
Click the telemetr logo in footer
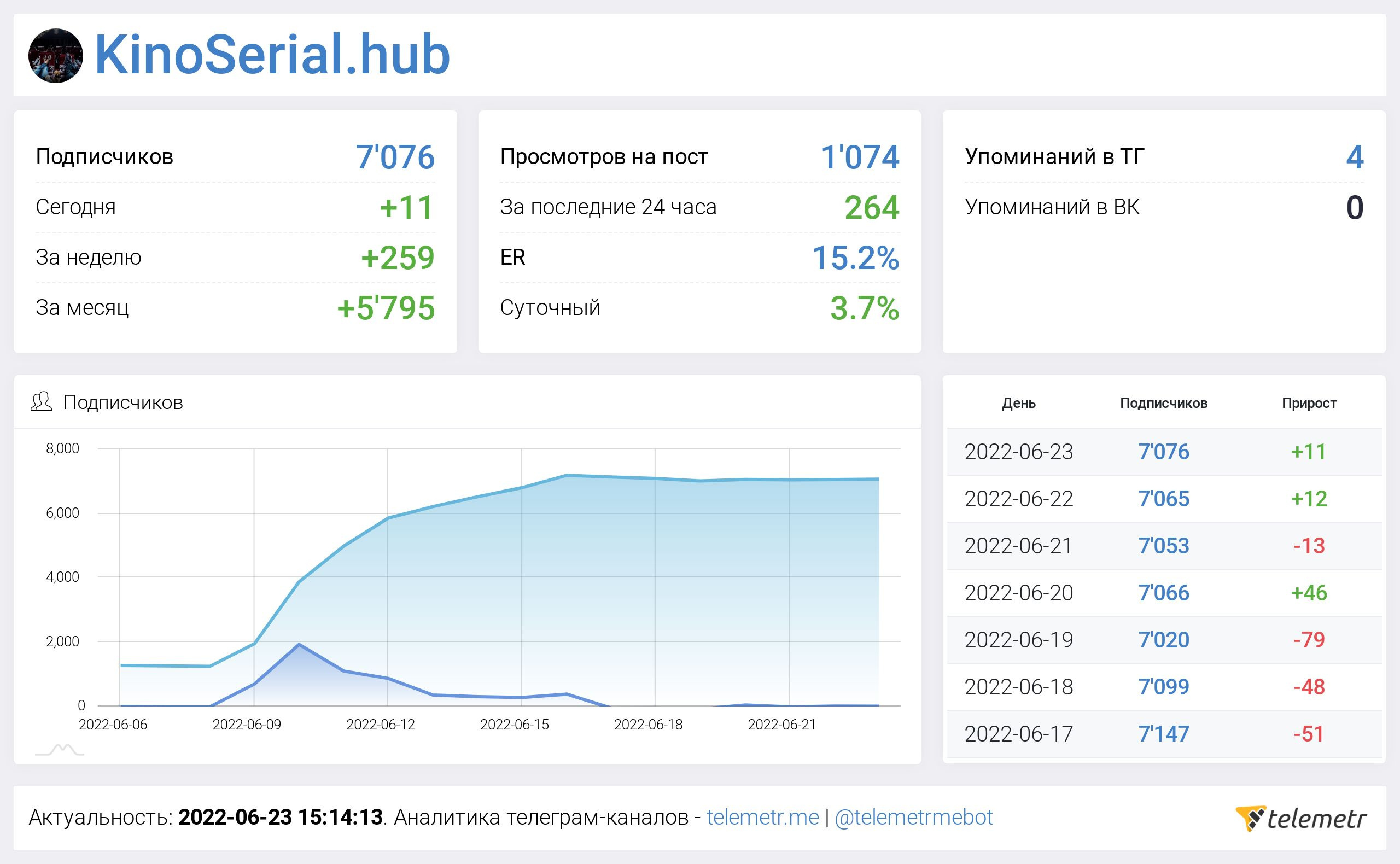tap(1300, 818)
